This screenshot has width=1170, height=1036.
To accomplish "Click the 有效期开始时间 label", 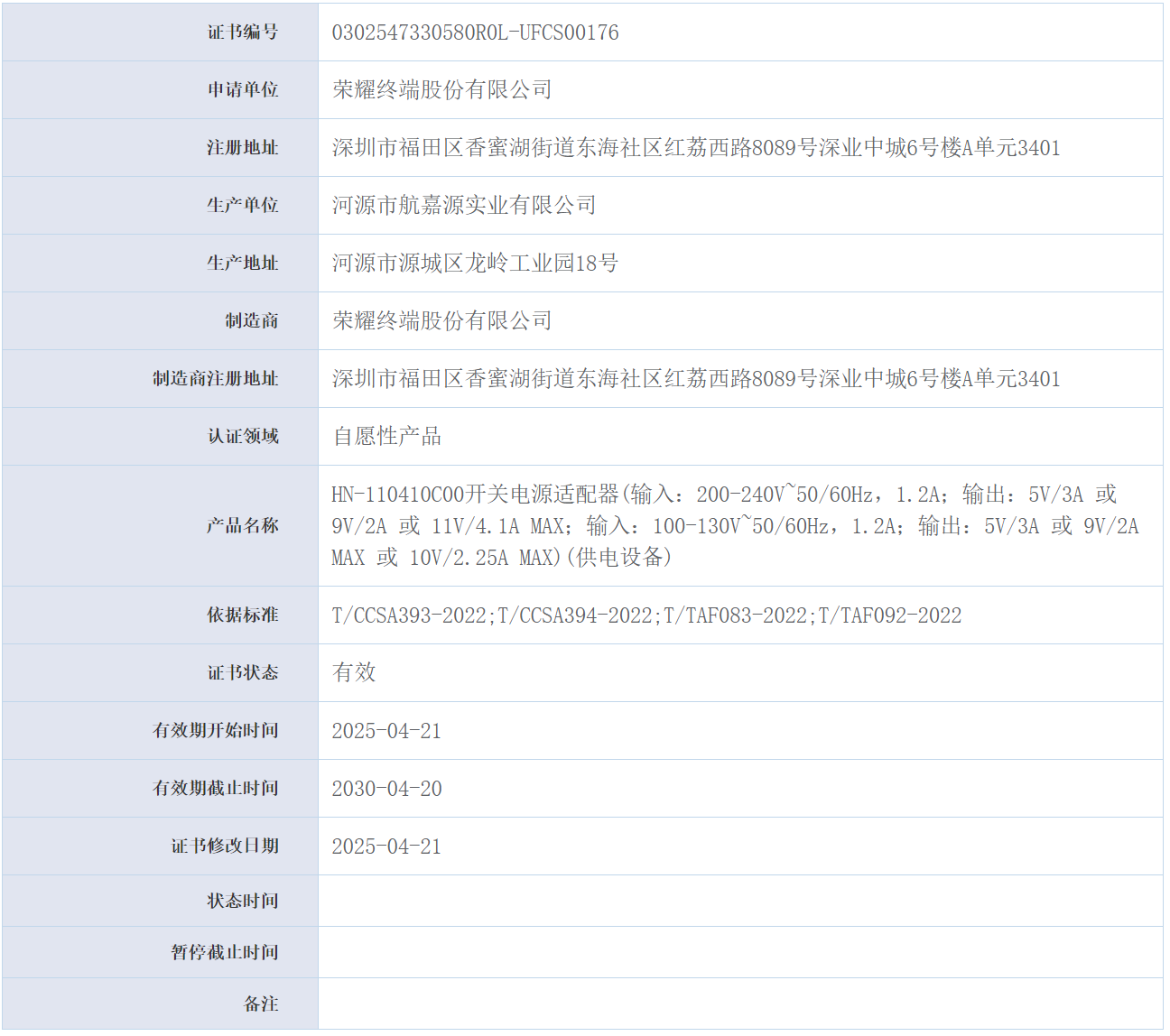I will click(x=216, y=731).
